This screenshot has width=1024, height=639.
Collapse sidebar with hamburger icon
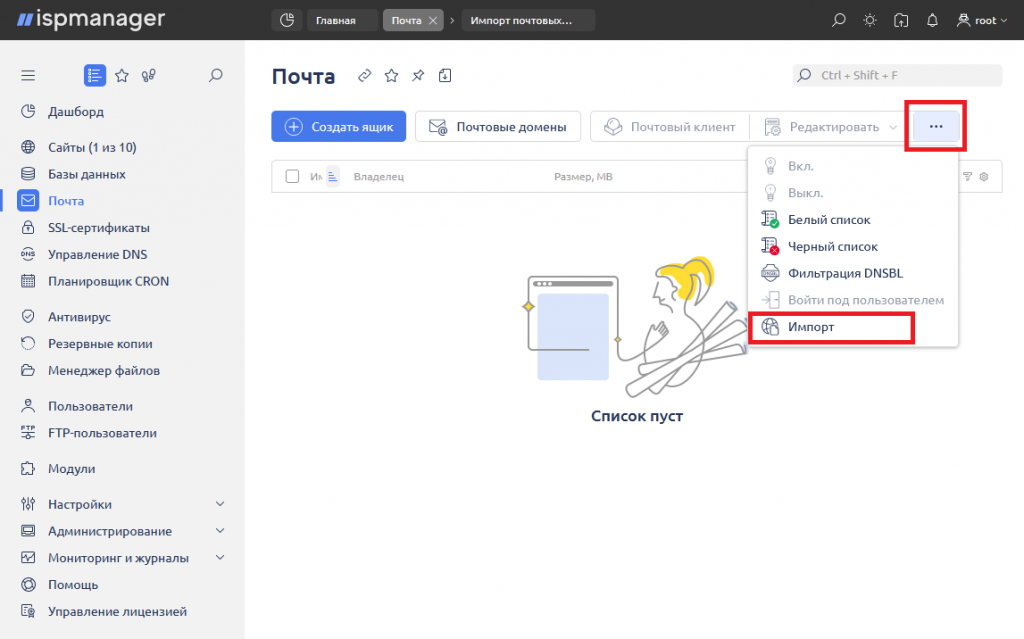tap(28, 76)
